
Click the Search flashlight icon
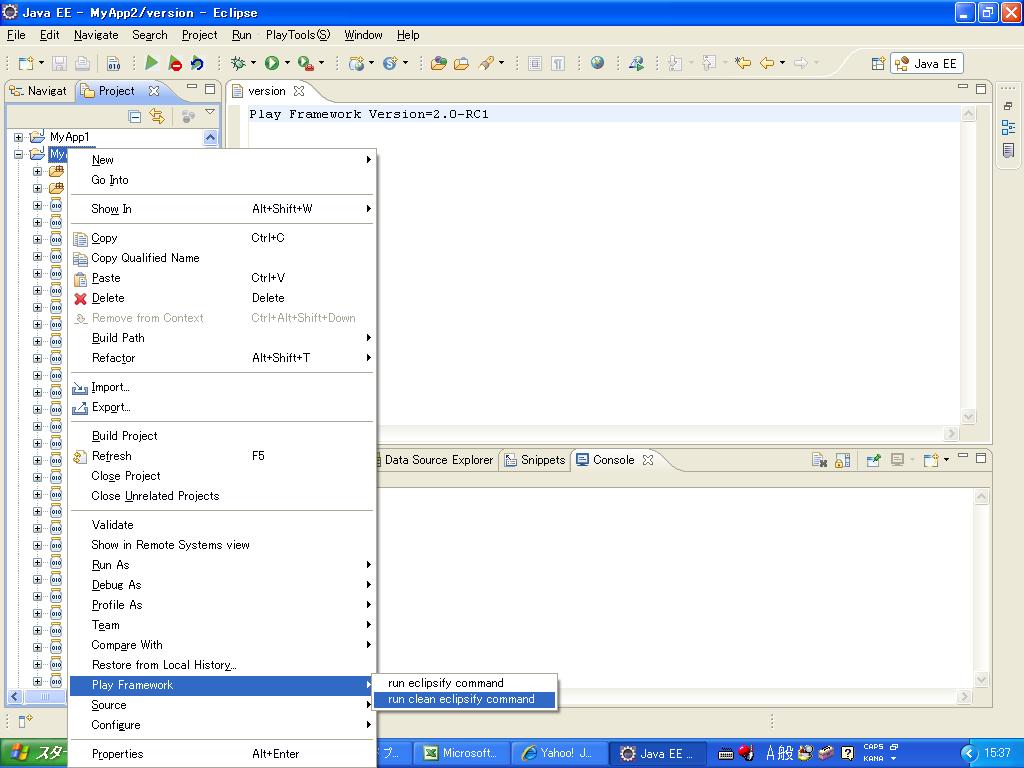pos(486,63)
